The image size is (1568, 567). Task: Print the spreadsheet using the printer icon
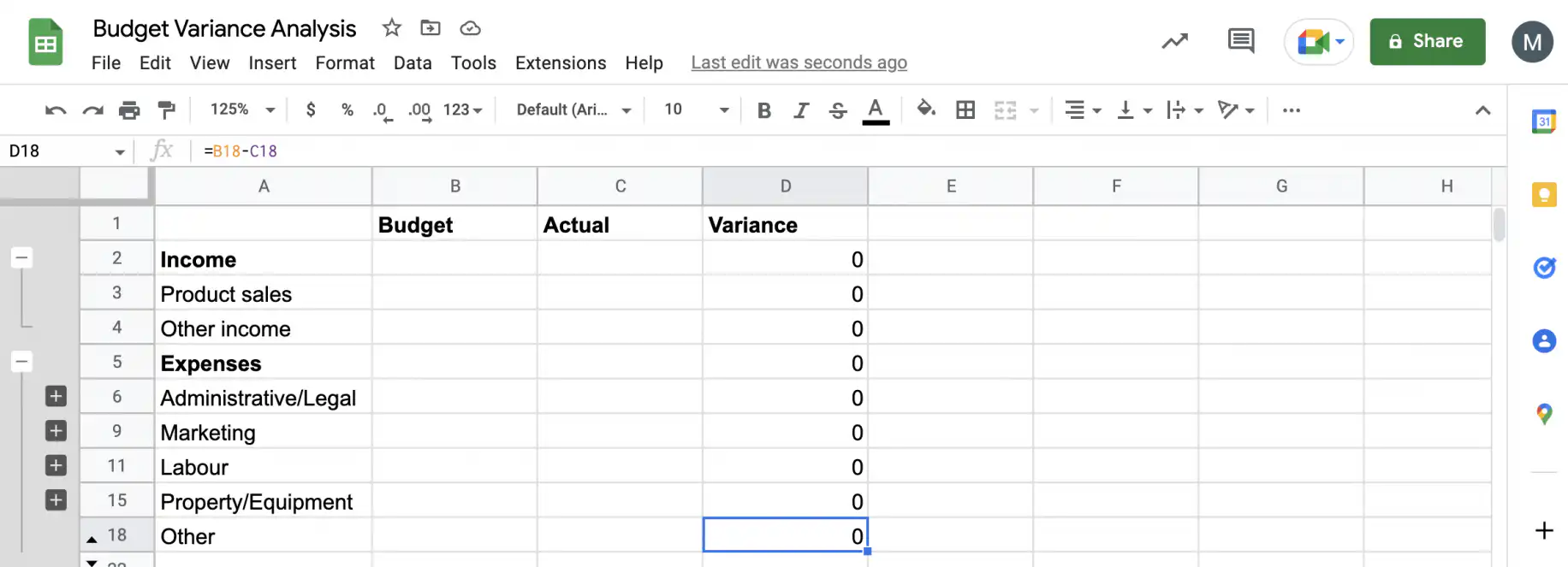(x=129, y=110)
